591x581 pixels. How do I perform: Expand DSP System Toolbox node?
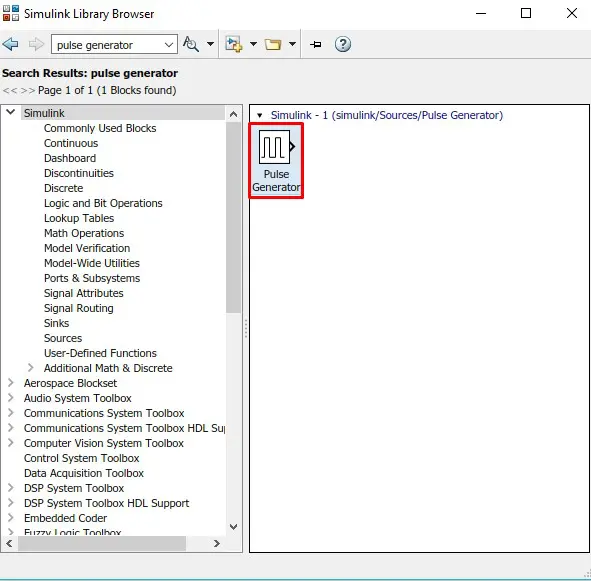tap(11, 487)
